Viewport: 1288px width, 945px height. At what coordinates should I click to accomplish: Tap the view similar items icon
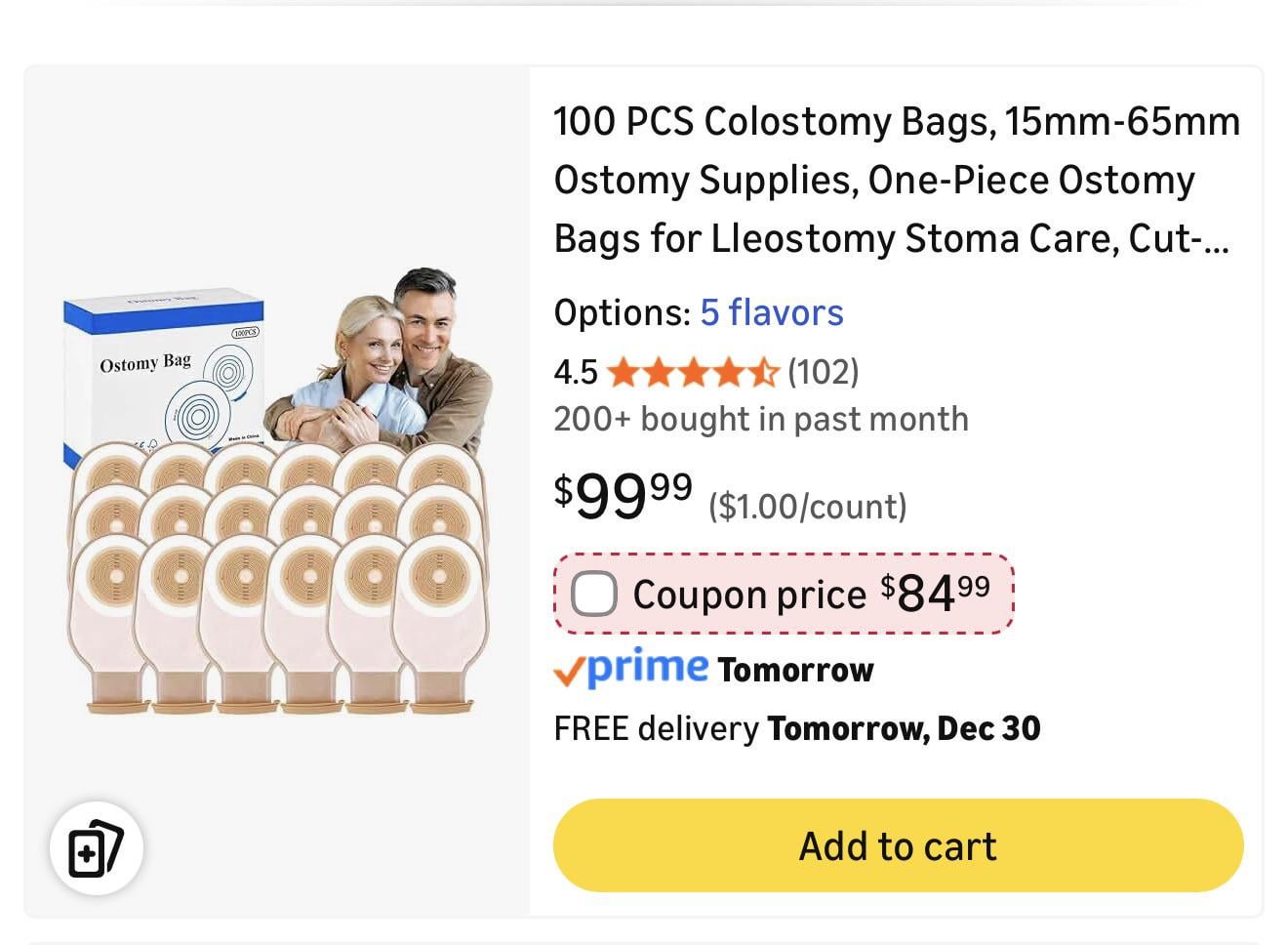tap(96, 847)
